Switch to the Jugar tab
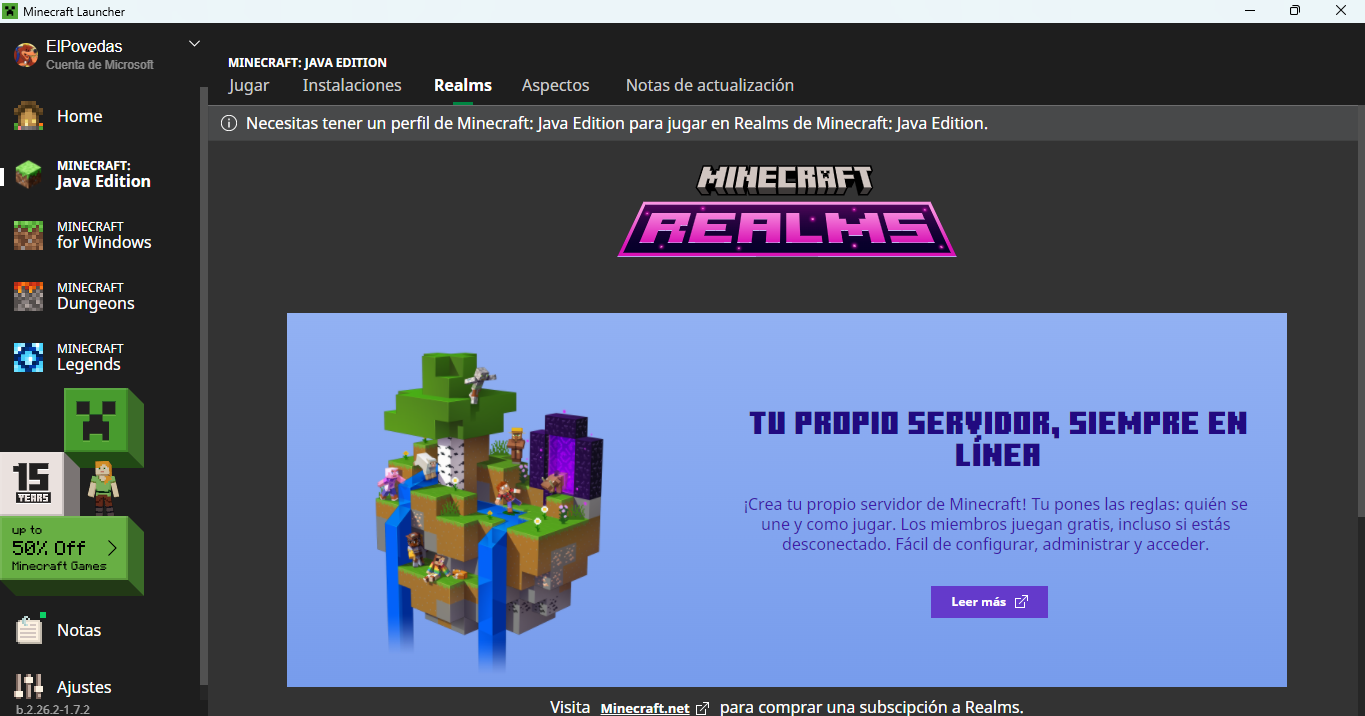 click(249, 85)
